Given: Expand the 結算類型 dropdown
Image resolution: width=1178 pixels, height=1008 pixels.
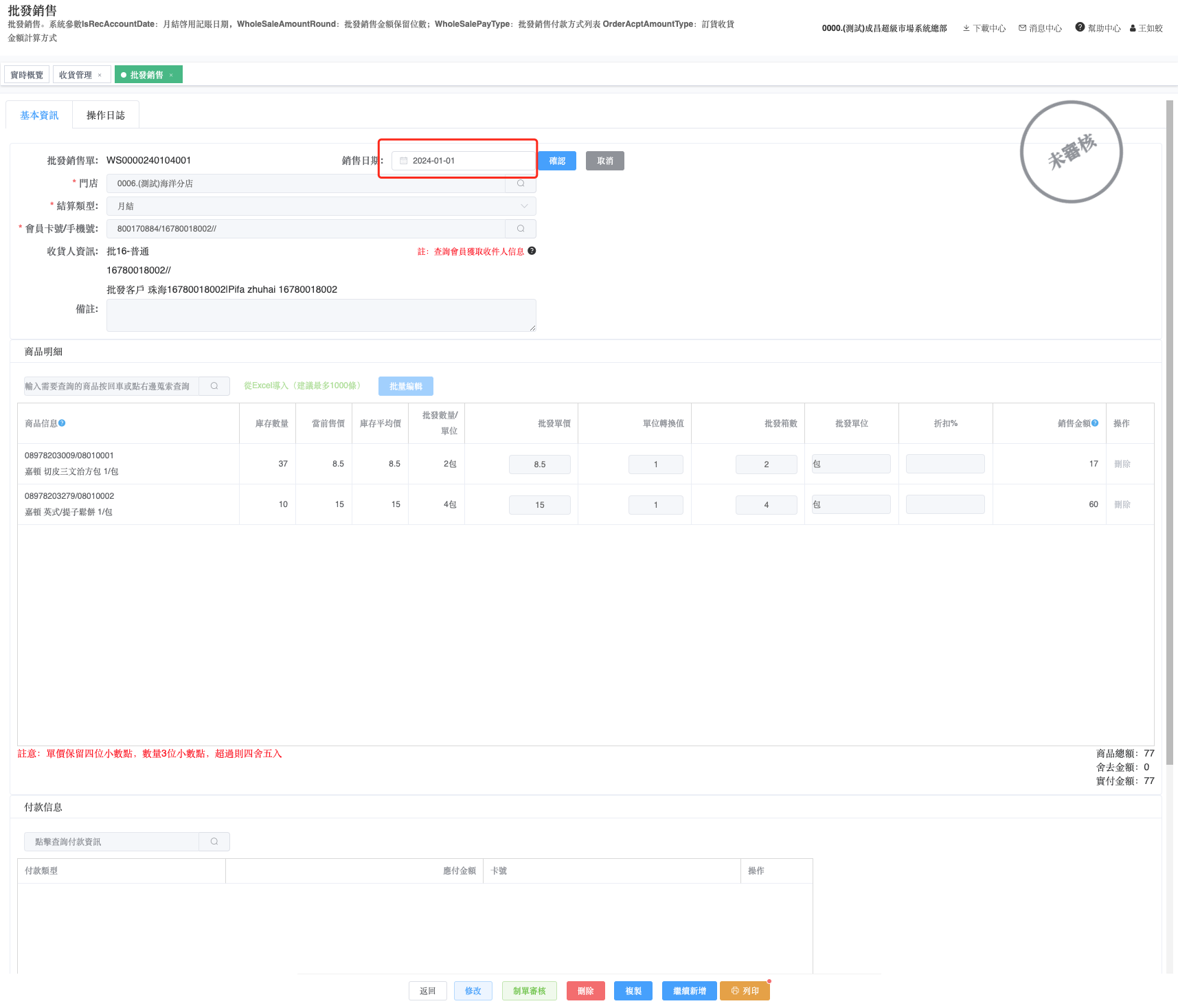Looking at the screenshot, I should (524, 206).
